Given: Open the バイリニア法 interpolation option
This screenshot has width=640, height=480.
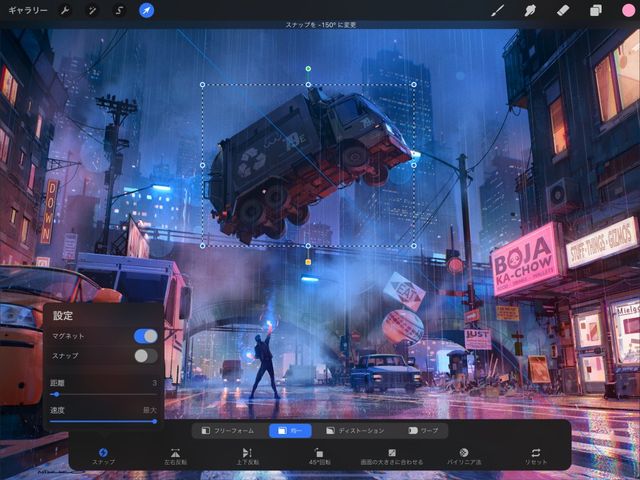Looking at the screenshot, I should [464, 456].
